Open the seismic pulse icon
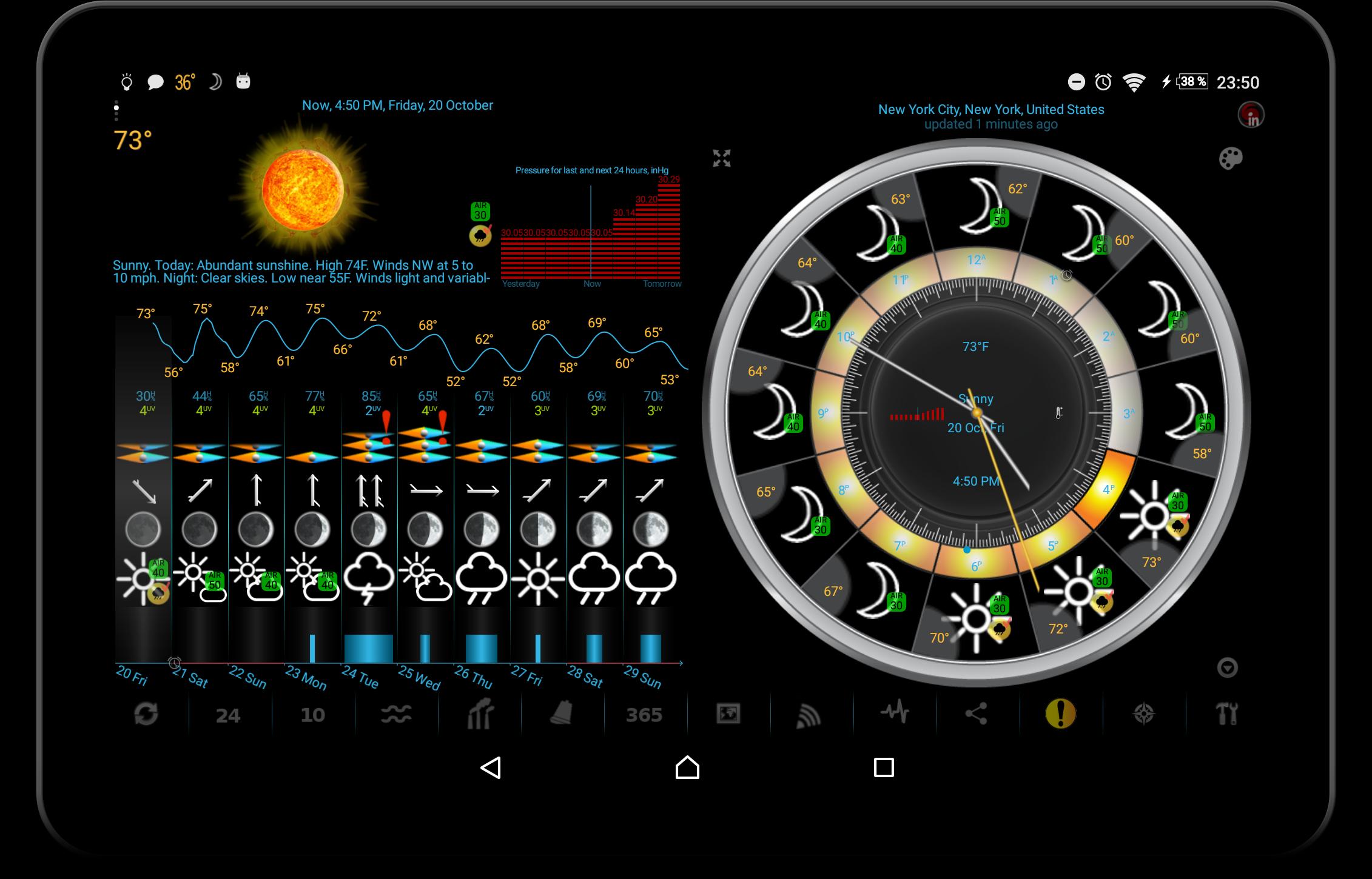Image resolution: width=1372 pixels, height=879 pixels. (x=894, y=712)
